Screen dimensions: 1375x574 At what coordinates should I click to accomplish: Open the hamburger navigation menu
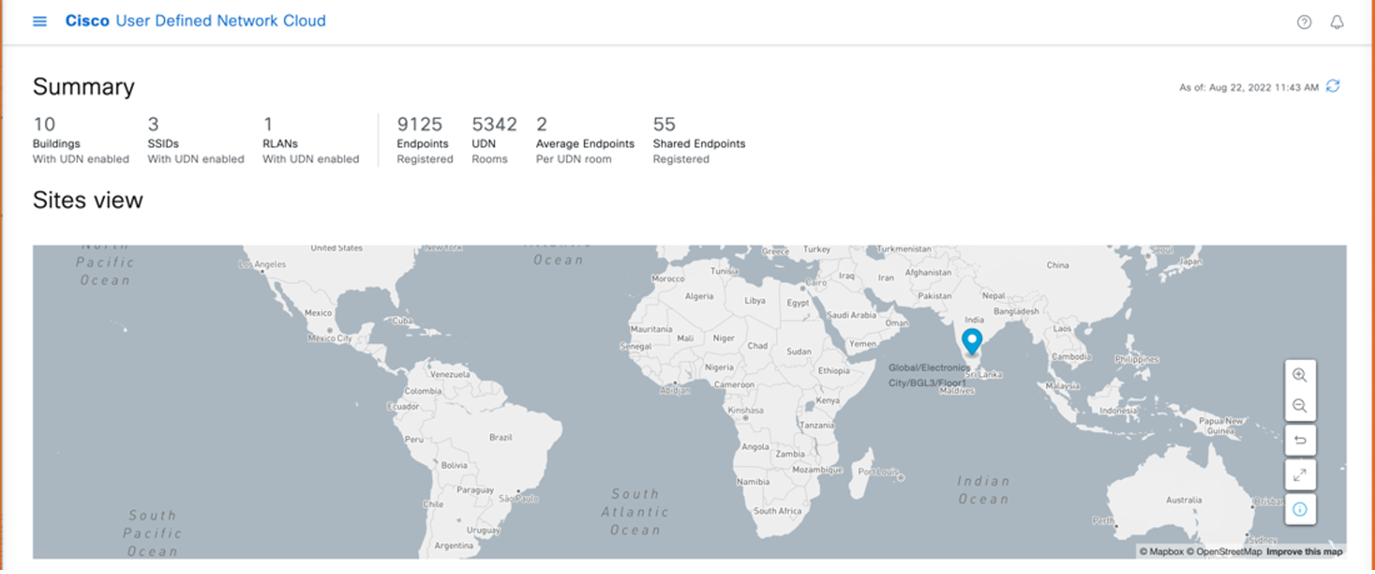40,21
